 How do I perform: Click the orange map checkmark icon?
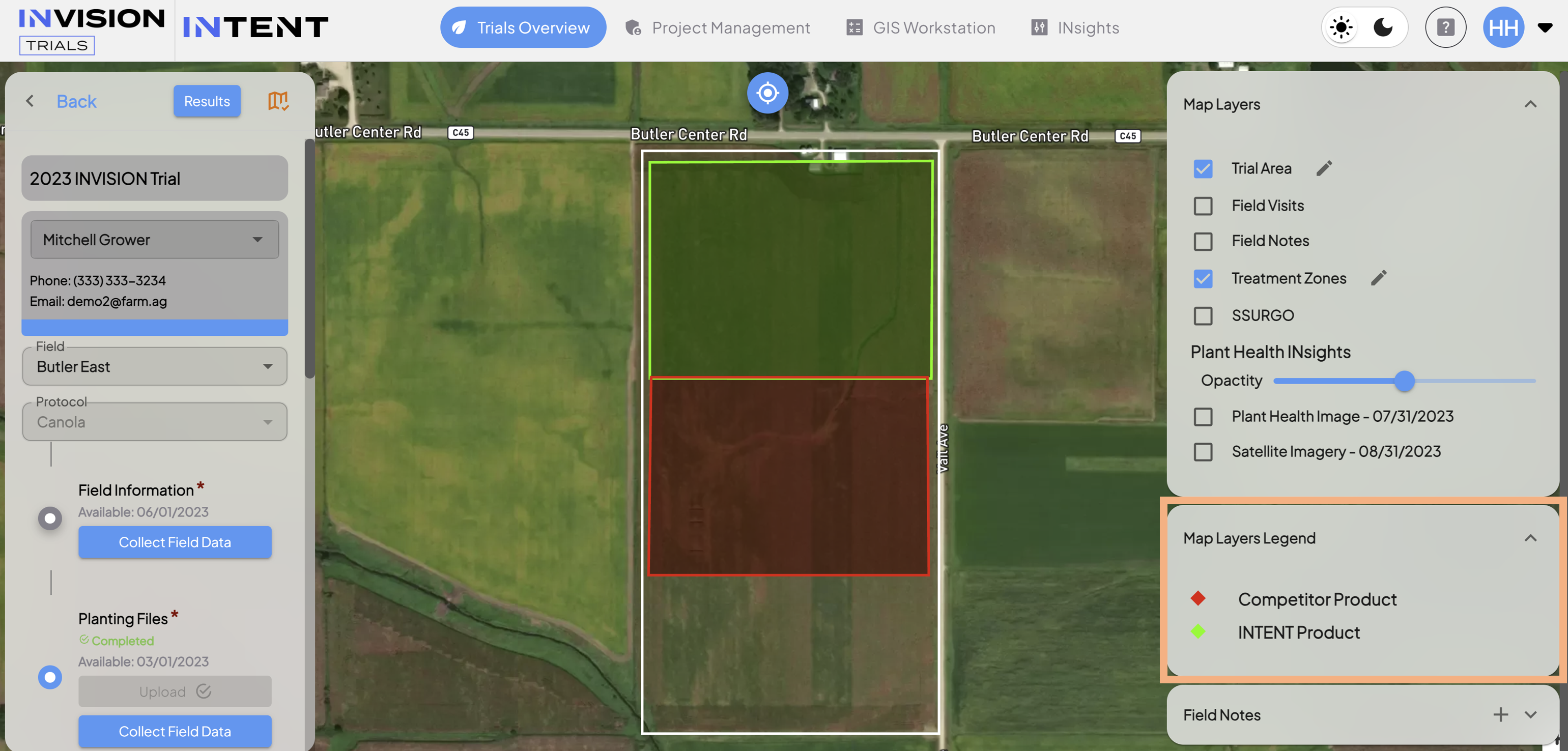pos(278,101)
